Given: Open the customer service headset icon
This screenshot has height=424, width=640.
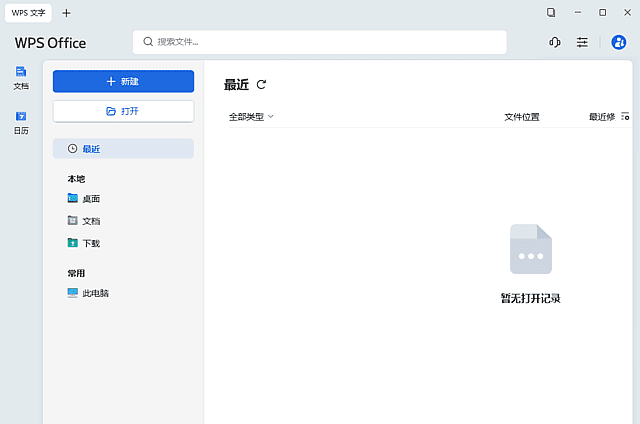Looking at the screenshot, I should click(554, 42).
